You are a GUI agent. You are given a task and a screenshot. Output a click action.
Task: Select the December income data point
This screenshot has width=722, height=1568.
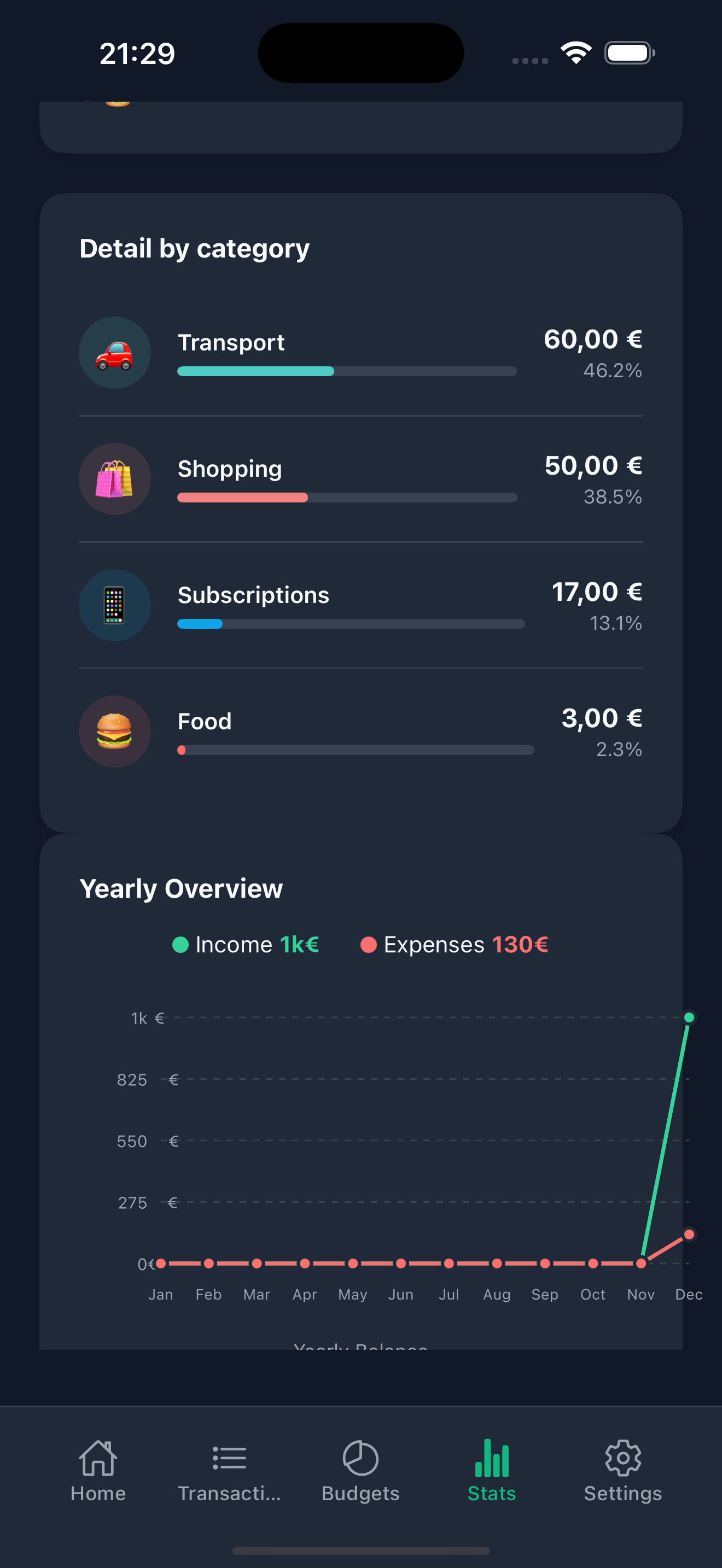coord(689,1017)
